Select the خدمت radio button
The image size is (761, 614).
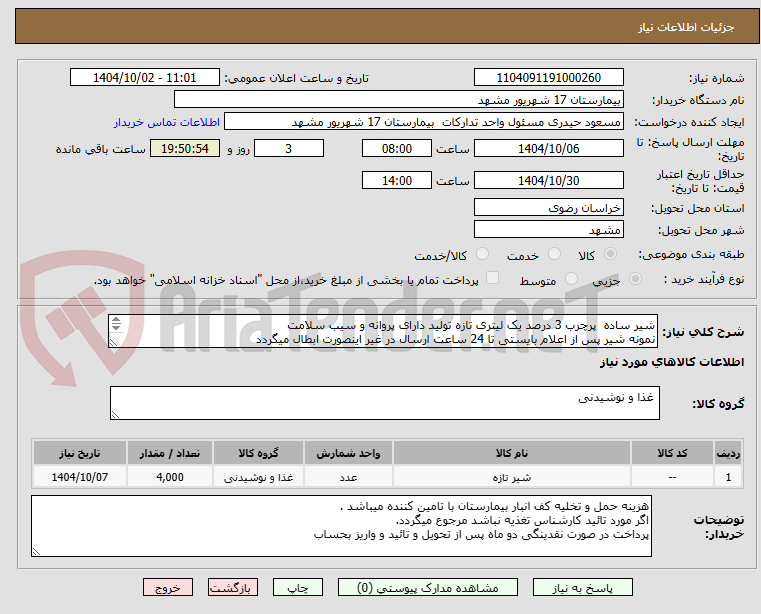pos(554,254)
